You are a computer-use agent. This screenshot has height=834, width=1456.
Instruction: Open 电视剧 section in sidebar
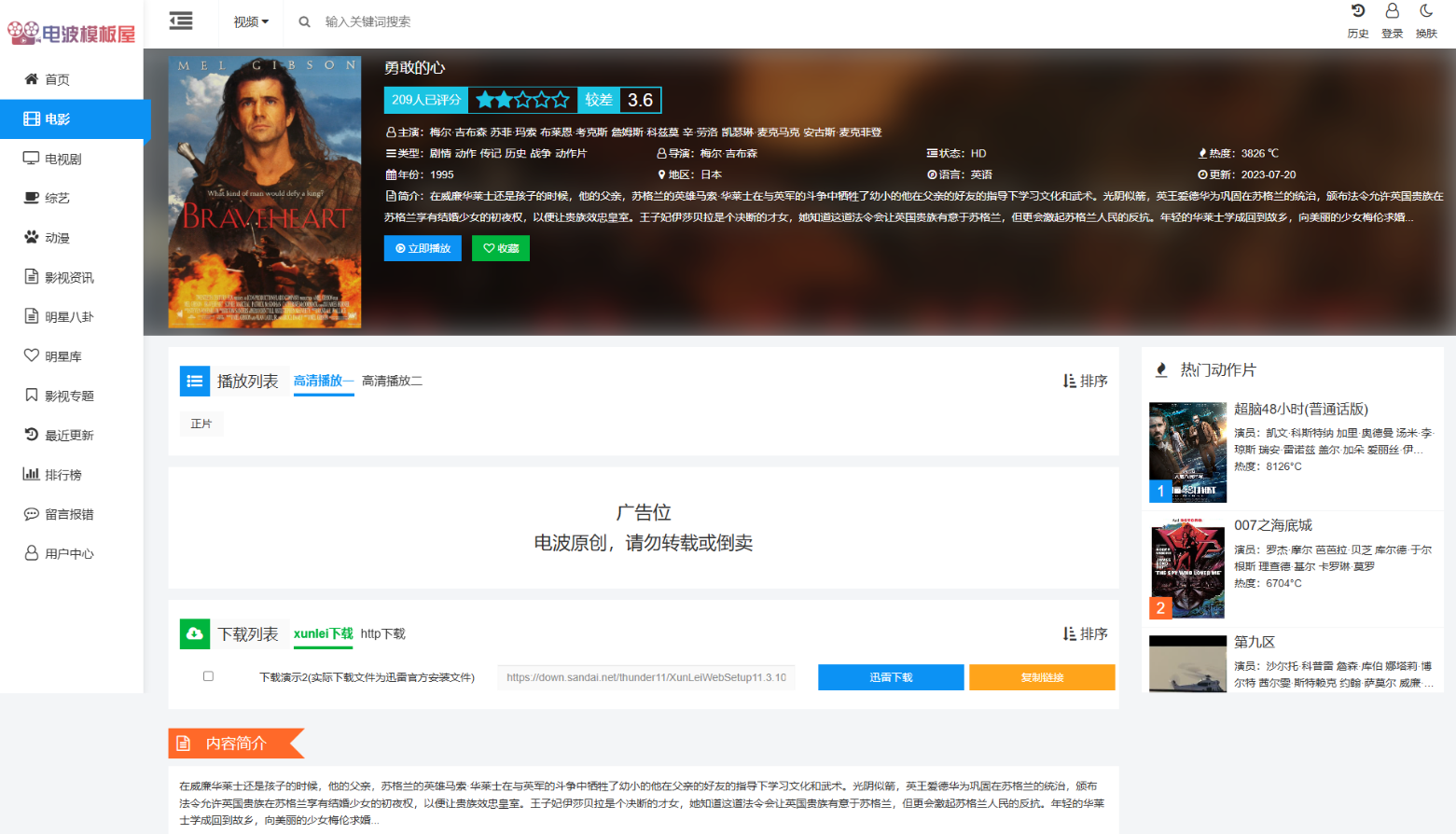pos(62,159)
